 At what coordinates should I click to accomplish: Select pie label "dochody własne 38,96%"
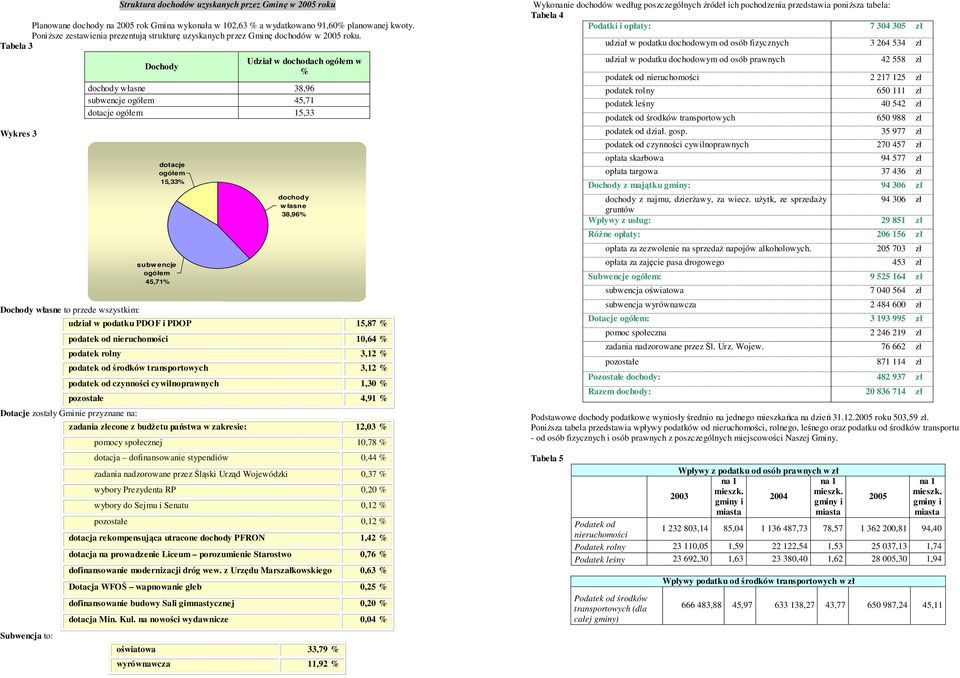[x=293, y=206]
